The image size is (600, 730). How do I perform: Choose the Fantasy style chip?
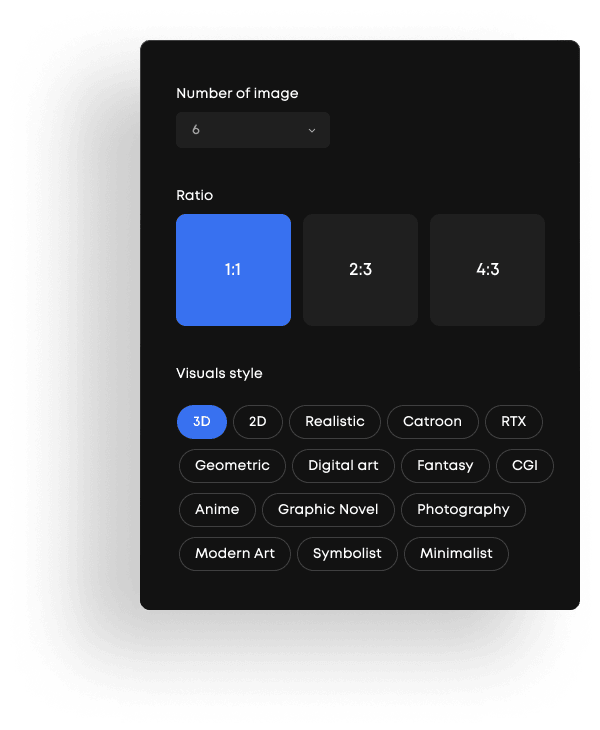[445, 466]
